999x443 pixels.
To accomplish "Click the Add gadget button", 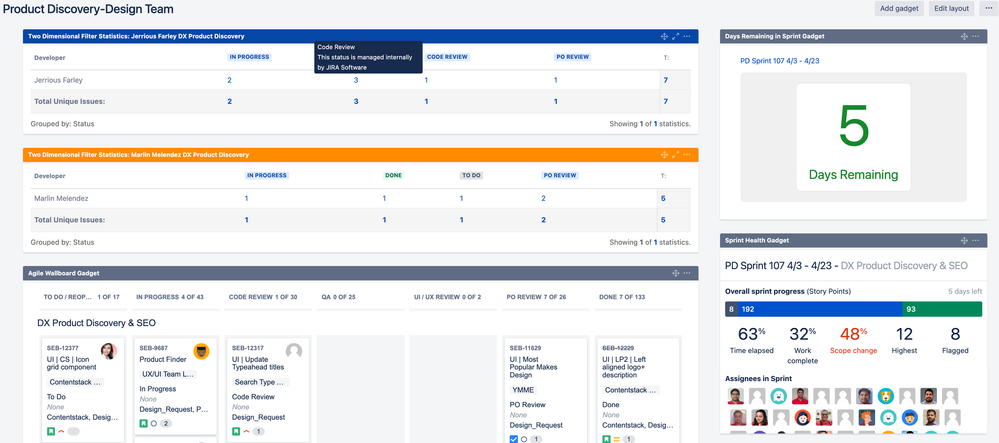I will click(899, 8).
